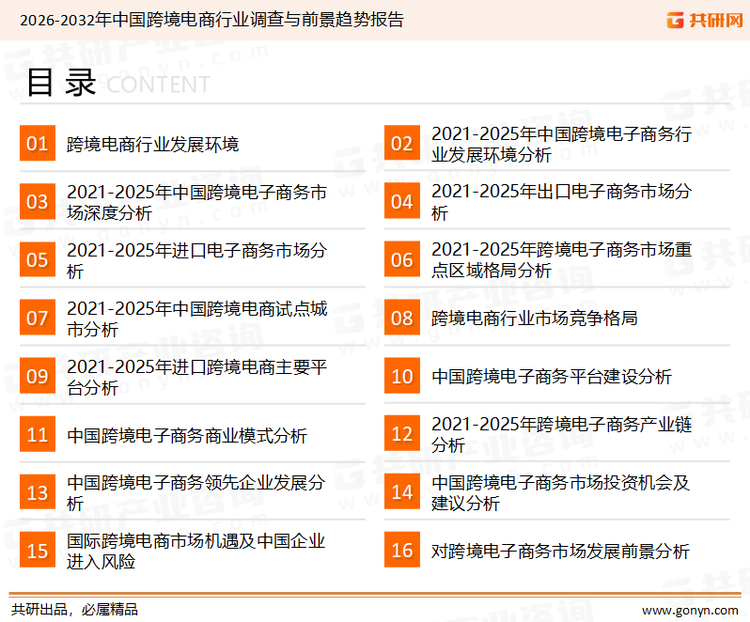750x622 pixels.
Task: Select chapter 2021-2025年中国跨境电商试点城市分析
Action: (197, 319)
